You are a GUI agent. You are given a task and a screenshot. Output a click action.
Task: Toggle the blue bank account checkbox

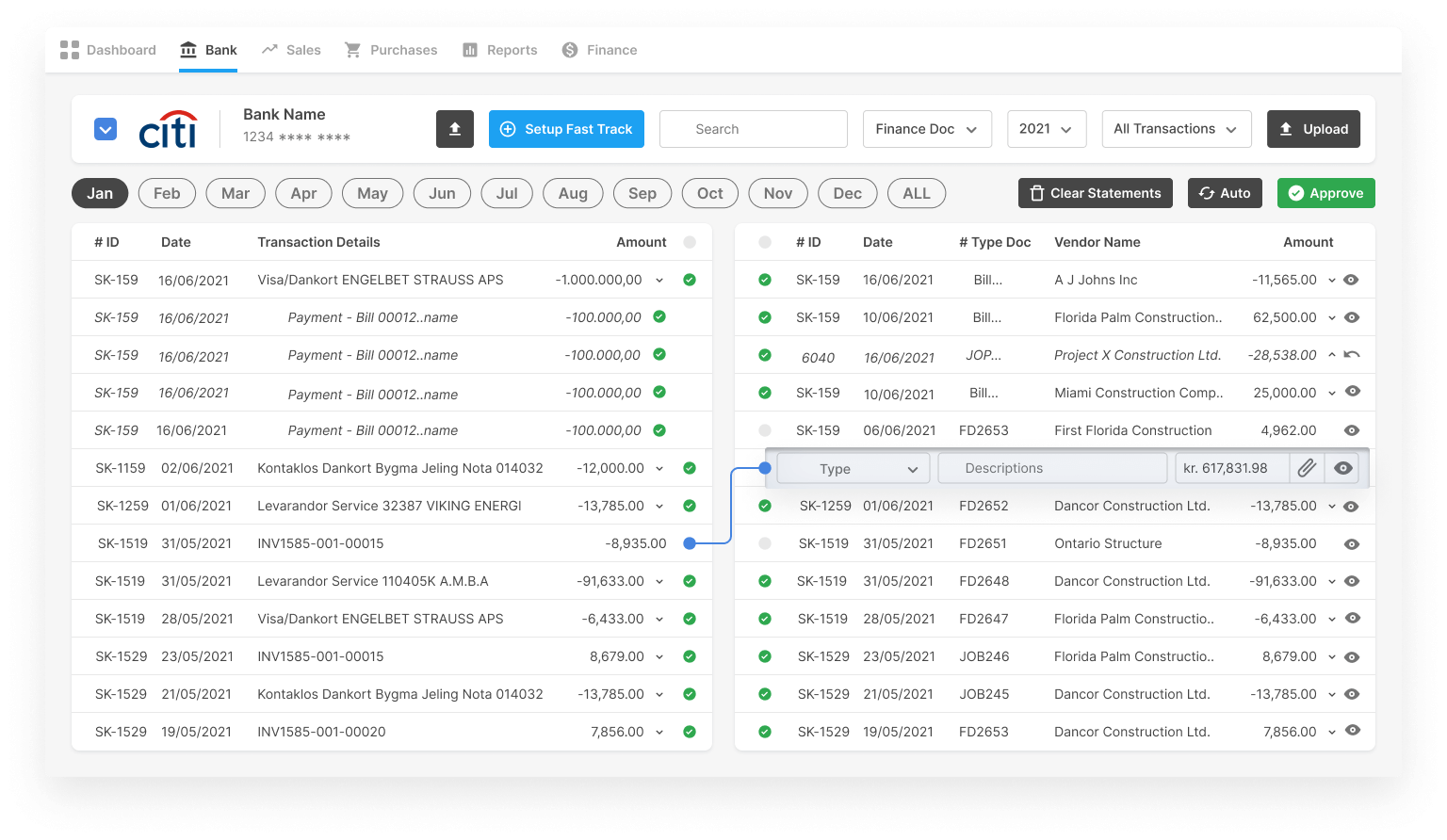pos(106,129)
